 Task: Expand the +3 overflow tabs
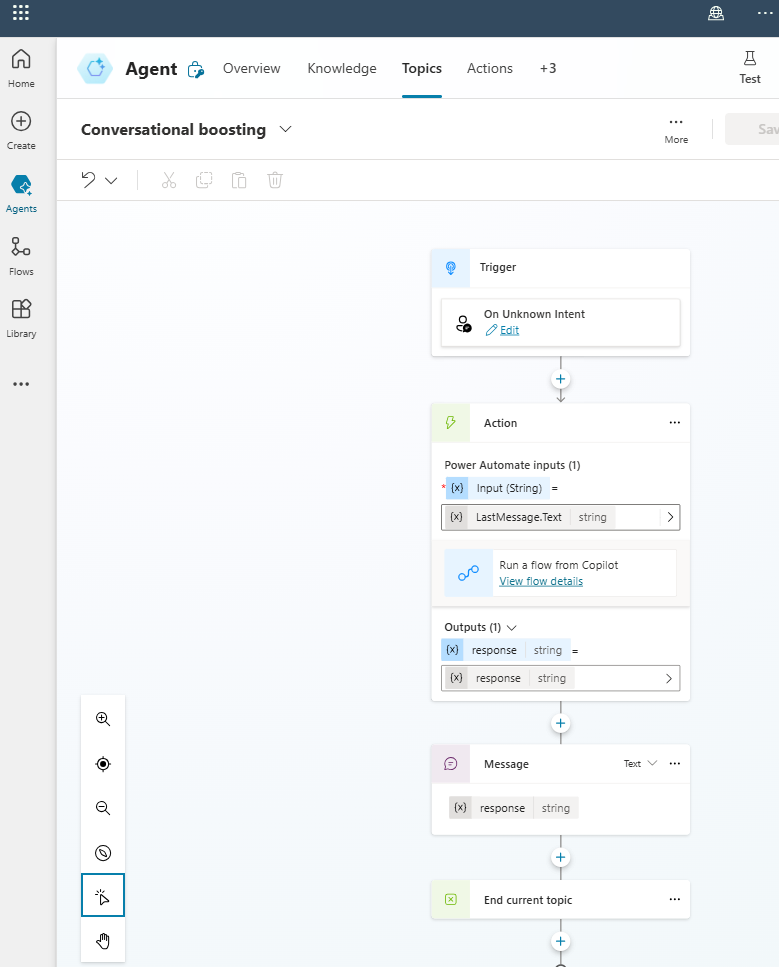click(x=548, y=68)
